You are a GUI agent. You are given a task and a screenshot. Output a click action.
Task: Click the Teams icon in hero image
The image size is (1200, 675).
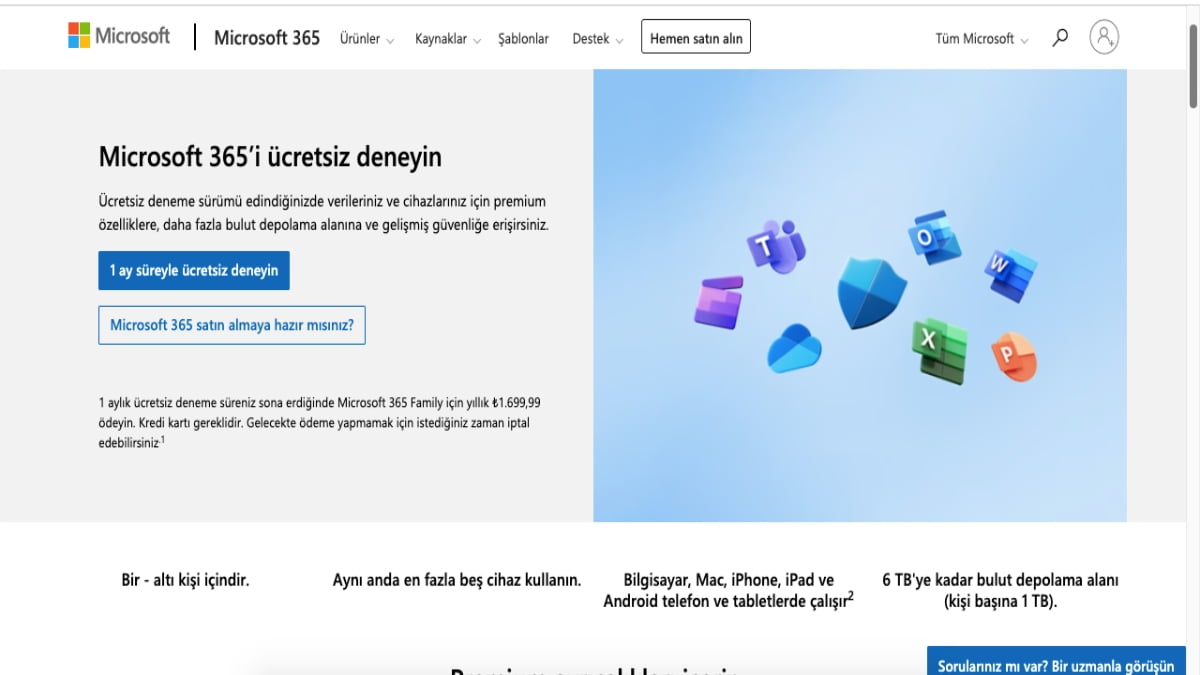[x=775, y=246]
